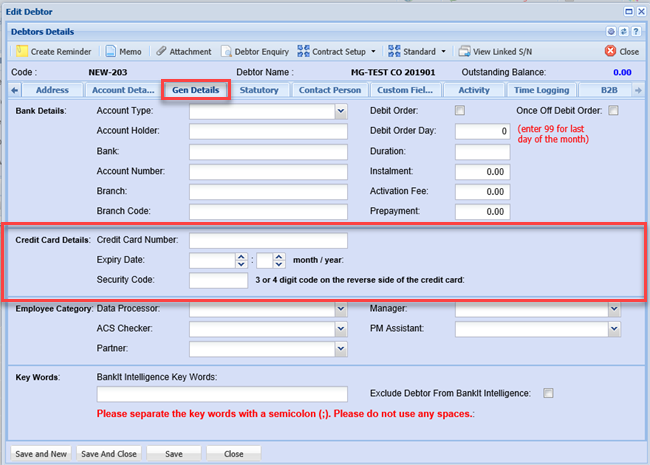Click the Attachment paperclip icon

[160, 51]
